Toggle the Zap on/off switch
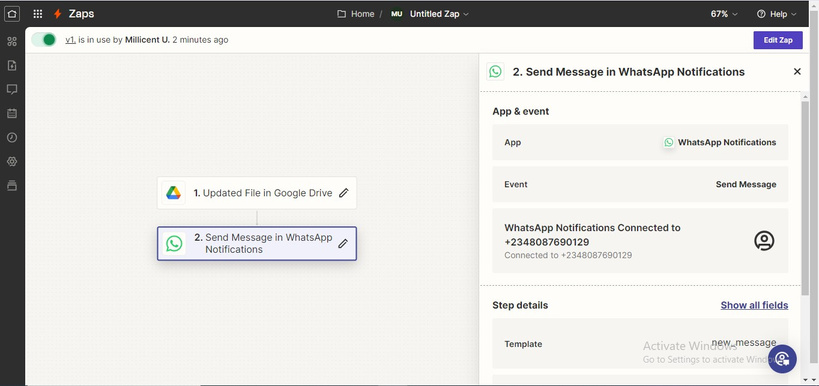The image size is (819, 386). [44, 40]
